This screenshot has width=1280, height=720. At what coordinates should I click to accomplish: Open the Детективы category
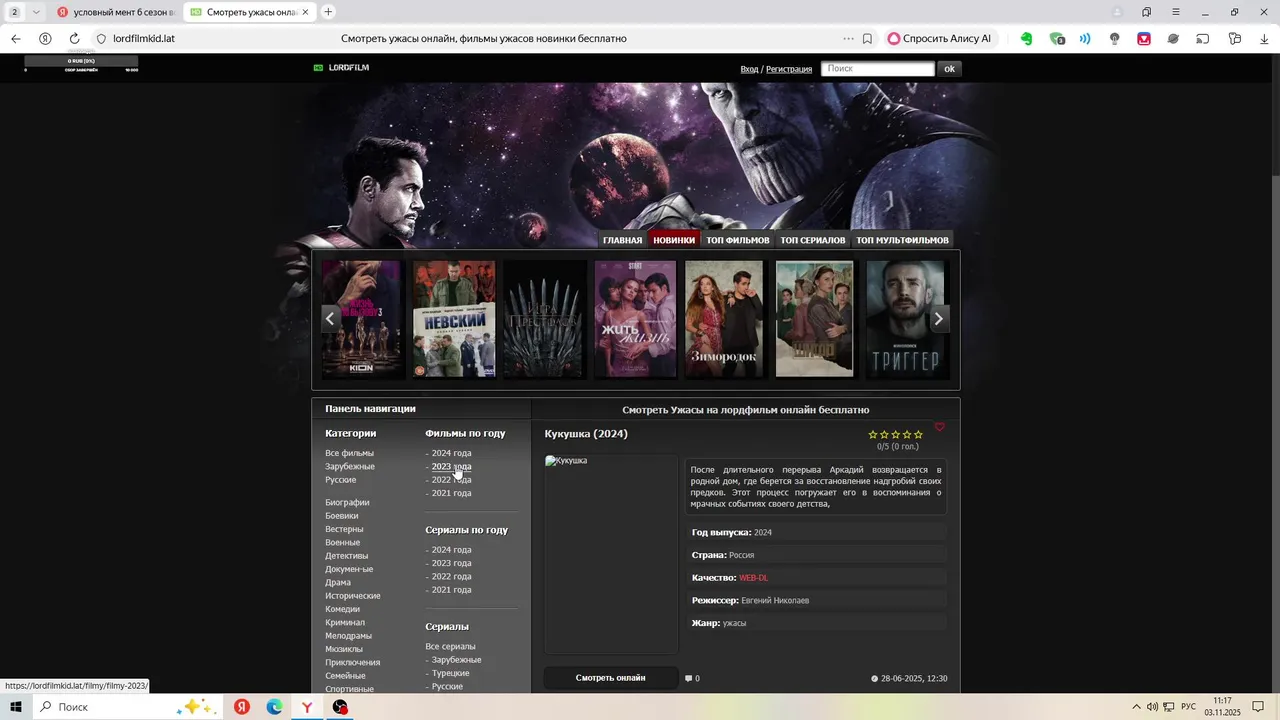[346, 556]
